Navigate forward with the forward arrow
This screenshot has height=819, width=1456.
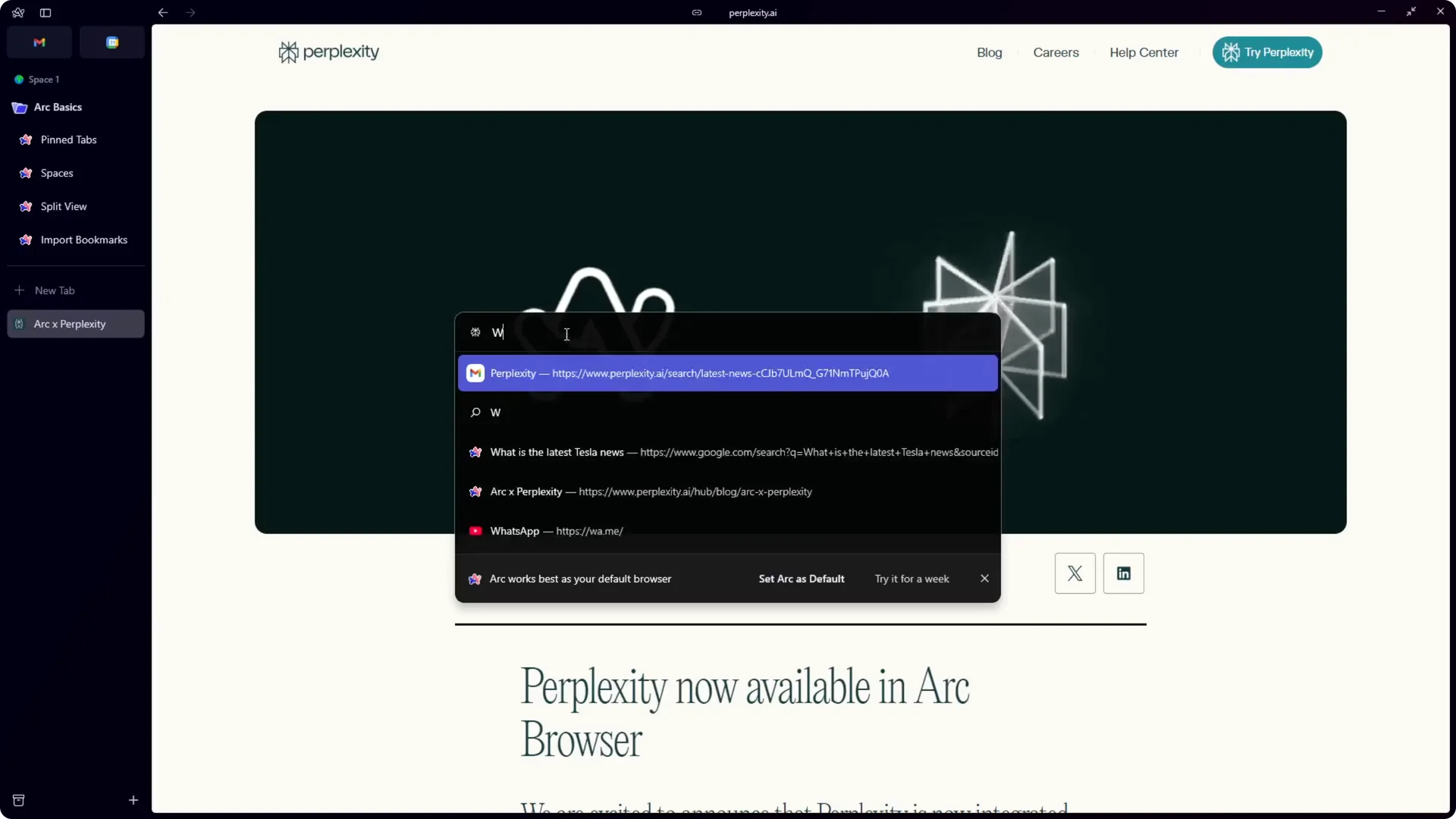pos(191,12)
